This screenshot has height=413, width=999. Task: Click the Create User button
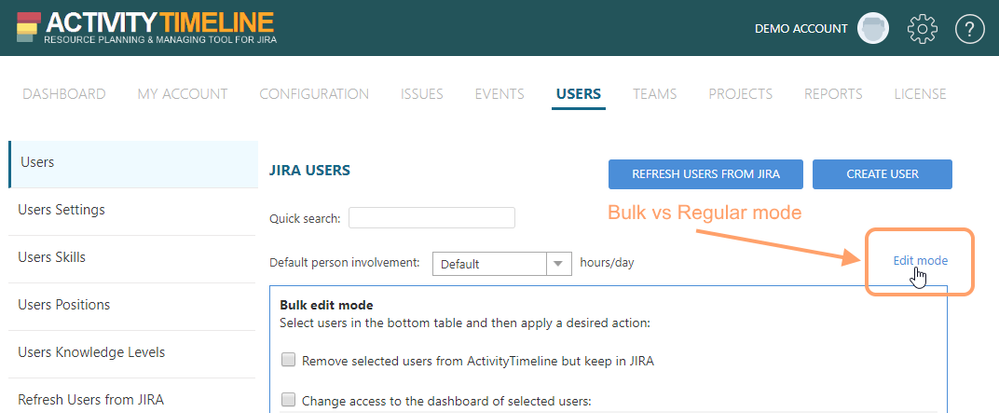coord(882,174)
